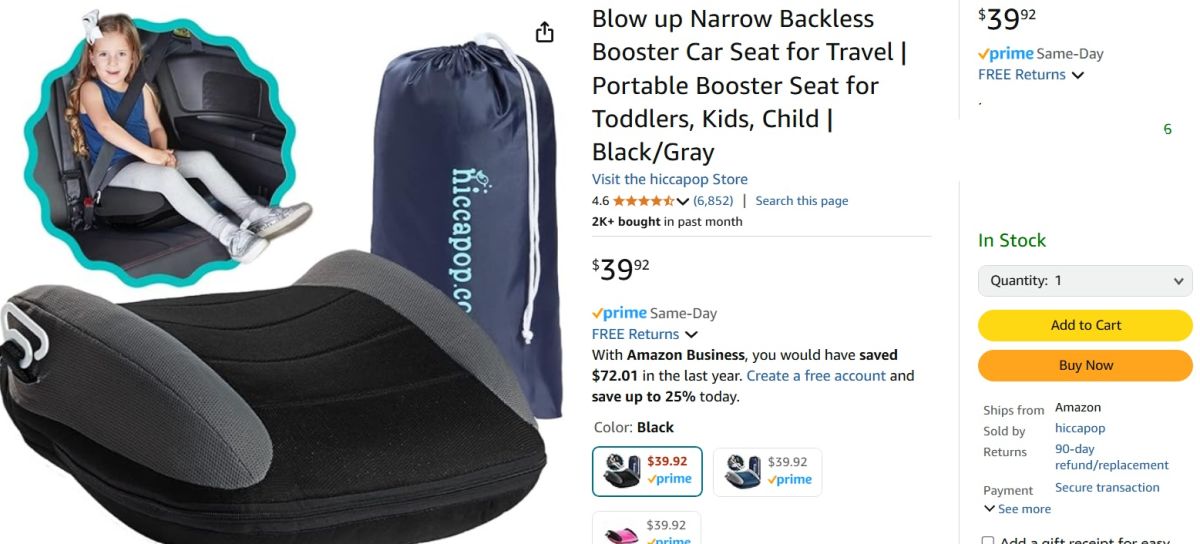Image resolution: width=1200 pixels, height=544 pixels.
Task: Expand See more seller details
Action: (1018, 509)
